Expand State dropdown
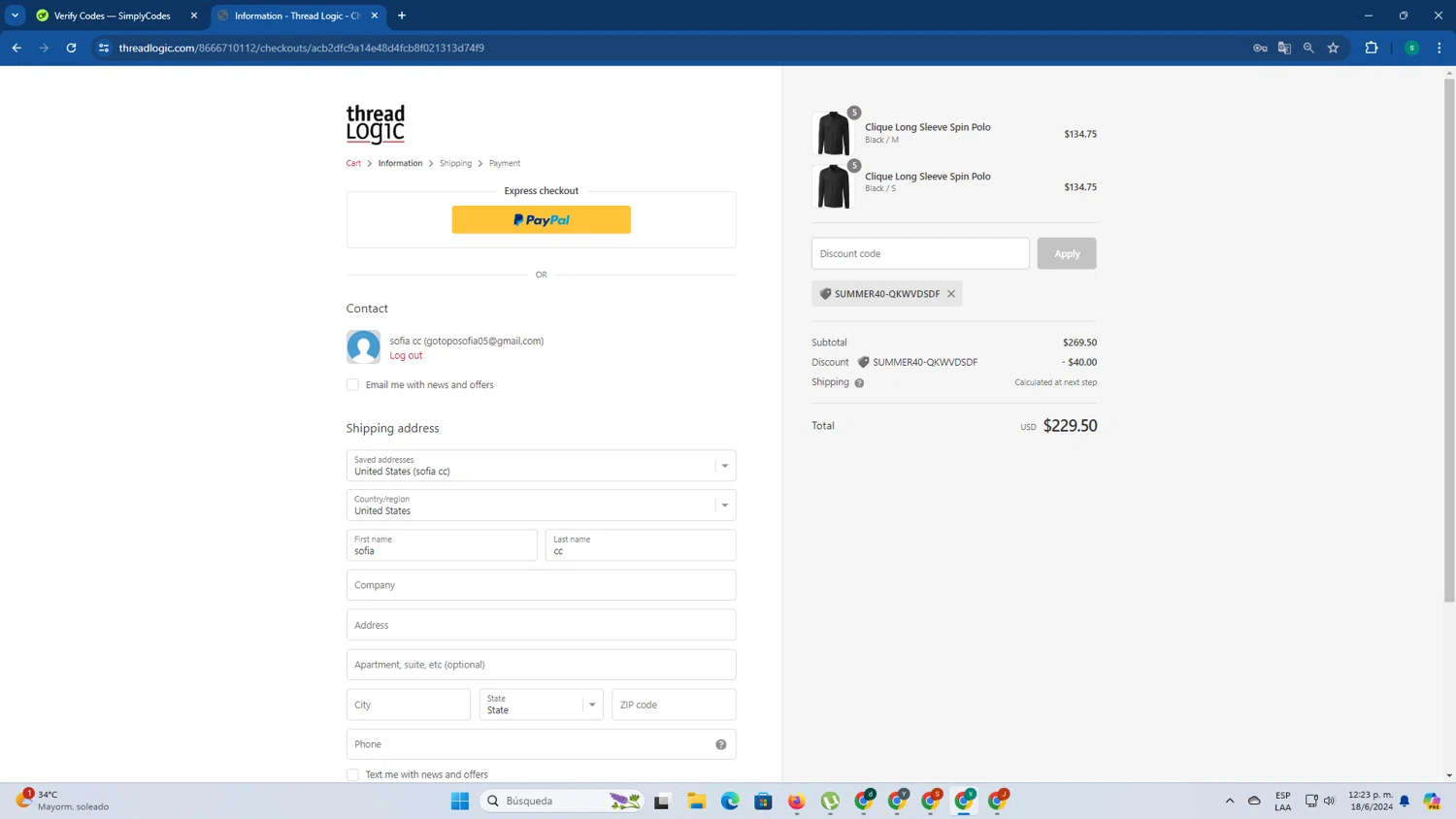 pyautogui.click(x=541, y=704)
